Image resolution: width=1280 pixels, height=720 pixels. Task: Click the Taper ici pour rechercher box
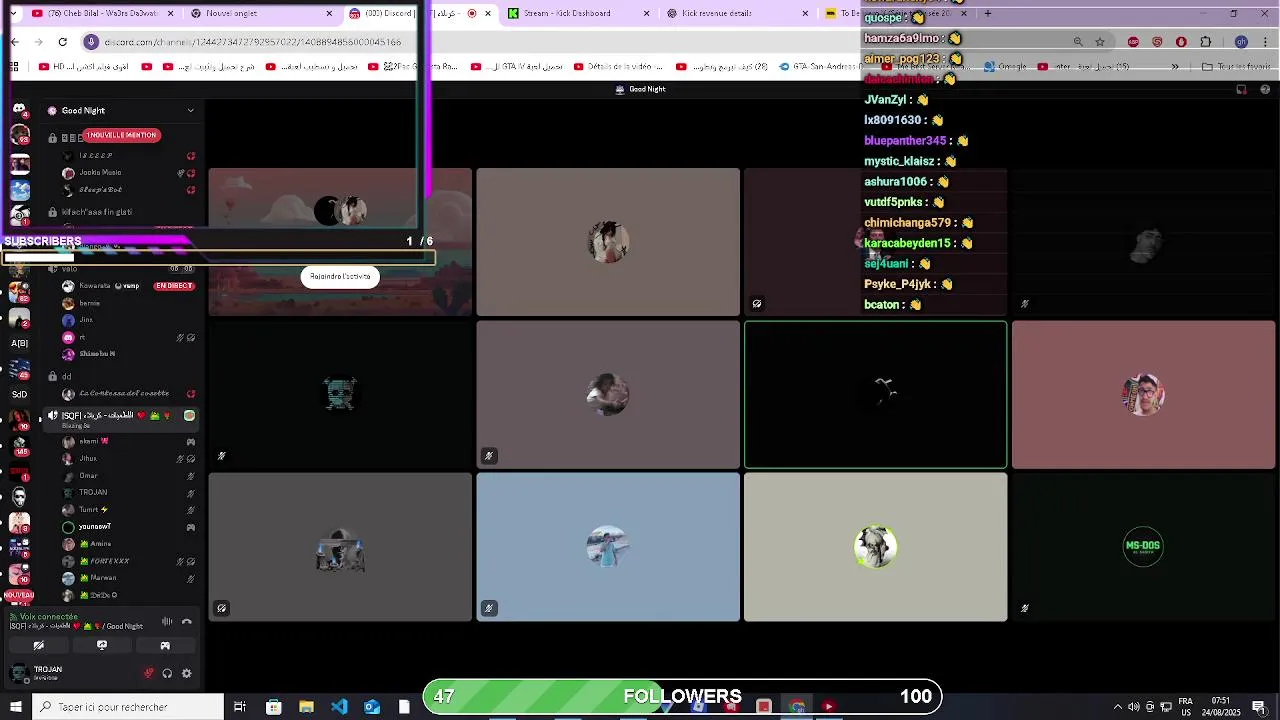(x=128, y=707)
